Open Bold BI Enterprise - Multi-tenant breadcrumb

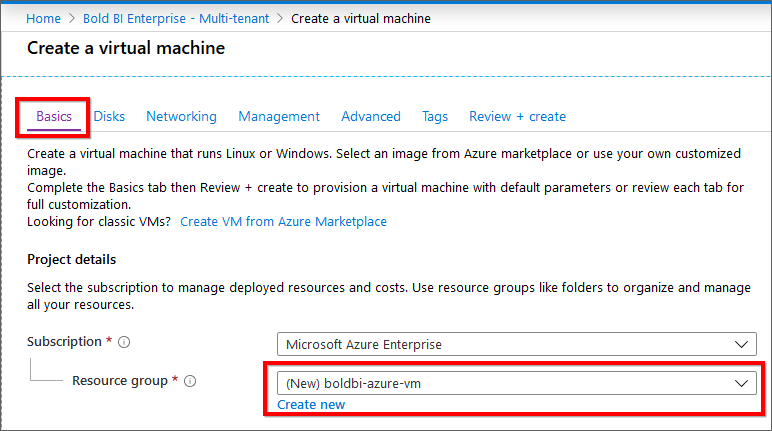176,19
